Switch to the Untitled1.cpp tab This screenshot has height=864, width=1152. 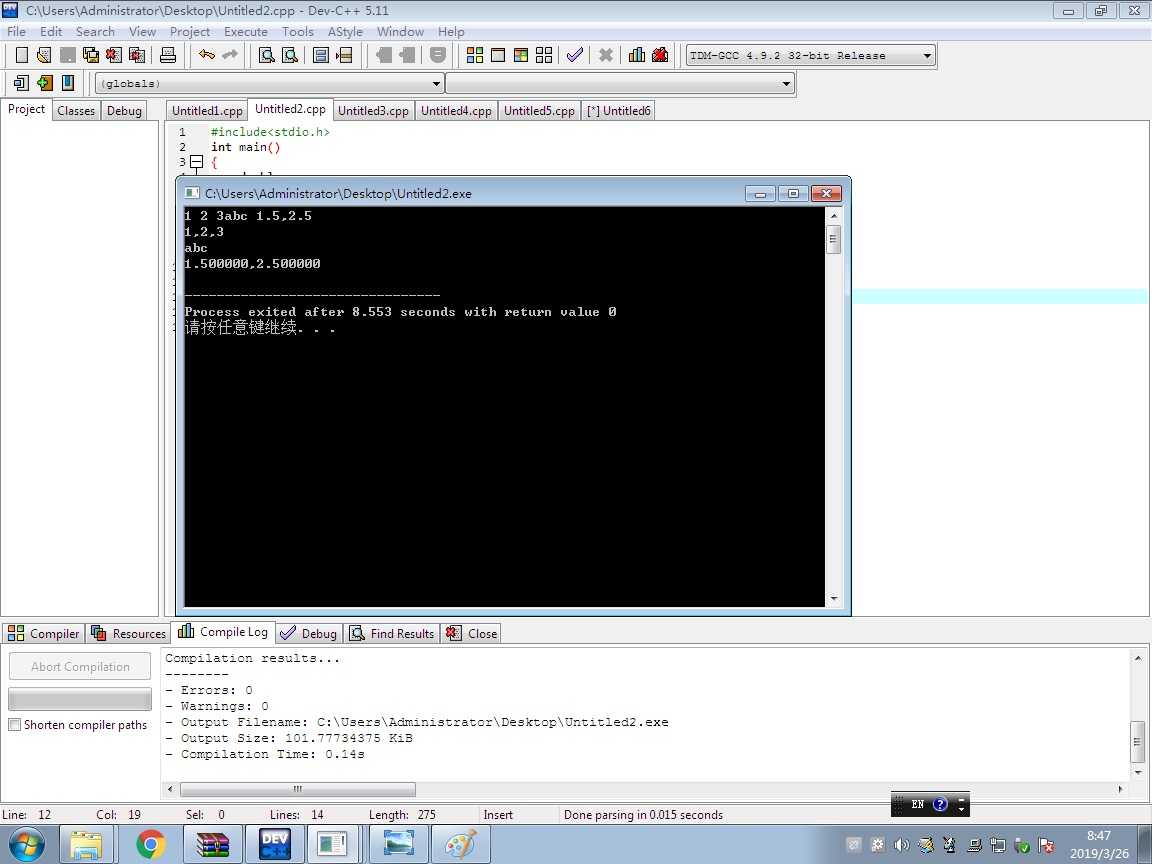click(207, 111)
